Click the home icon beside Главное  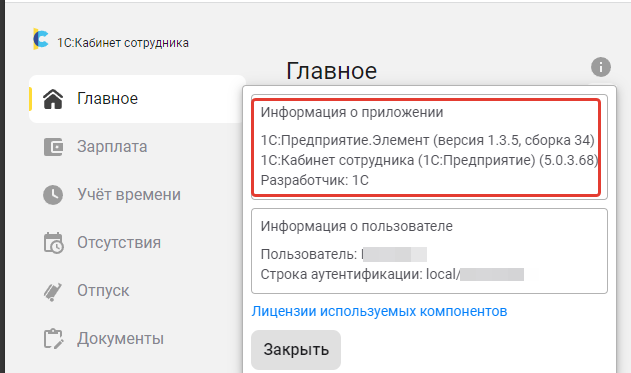(53, 99)
